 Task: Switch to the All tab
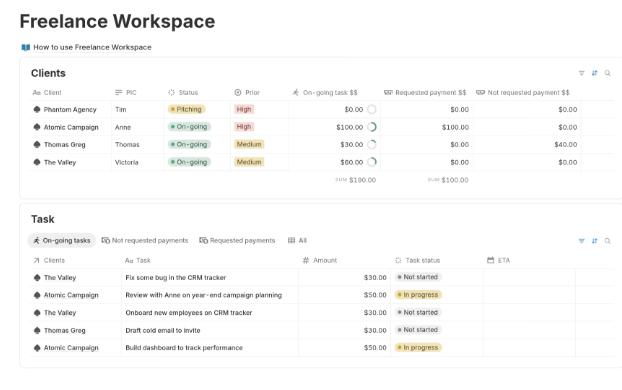297,240
